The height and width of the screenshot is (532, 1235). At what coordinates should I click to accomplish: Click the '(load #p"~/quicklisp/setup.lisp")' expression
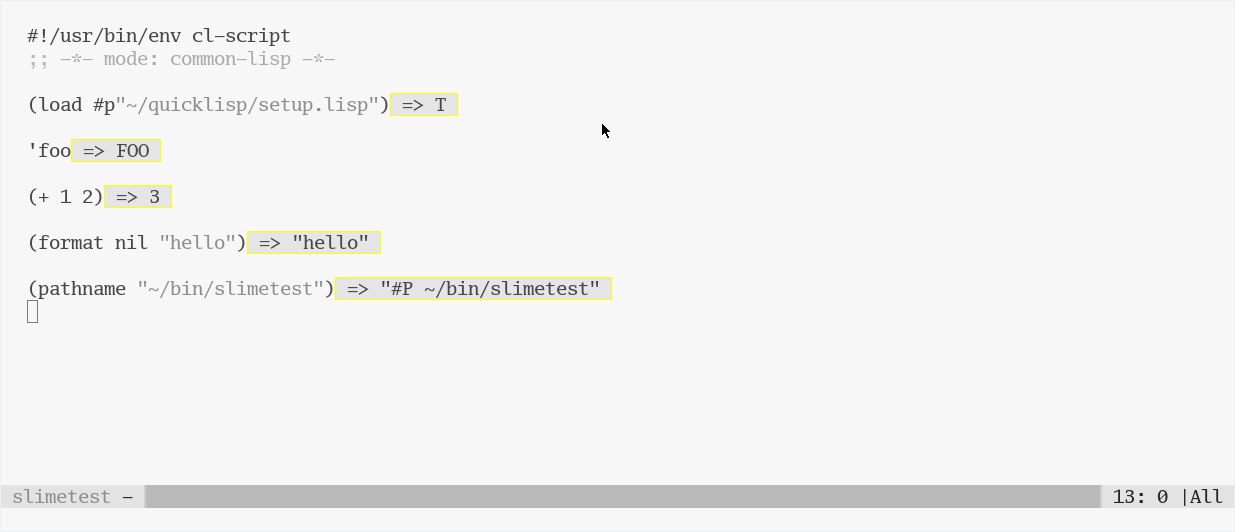(208, 105)
